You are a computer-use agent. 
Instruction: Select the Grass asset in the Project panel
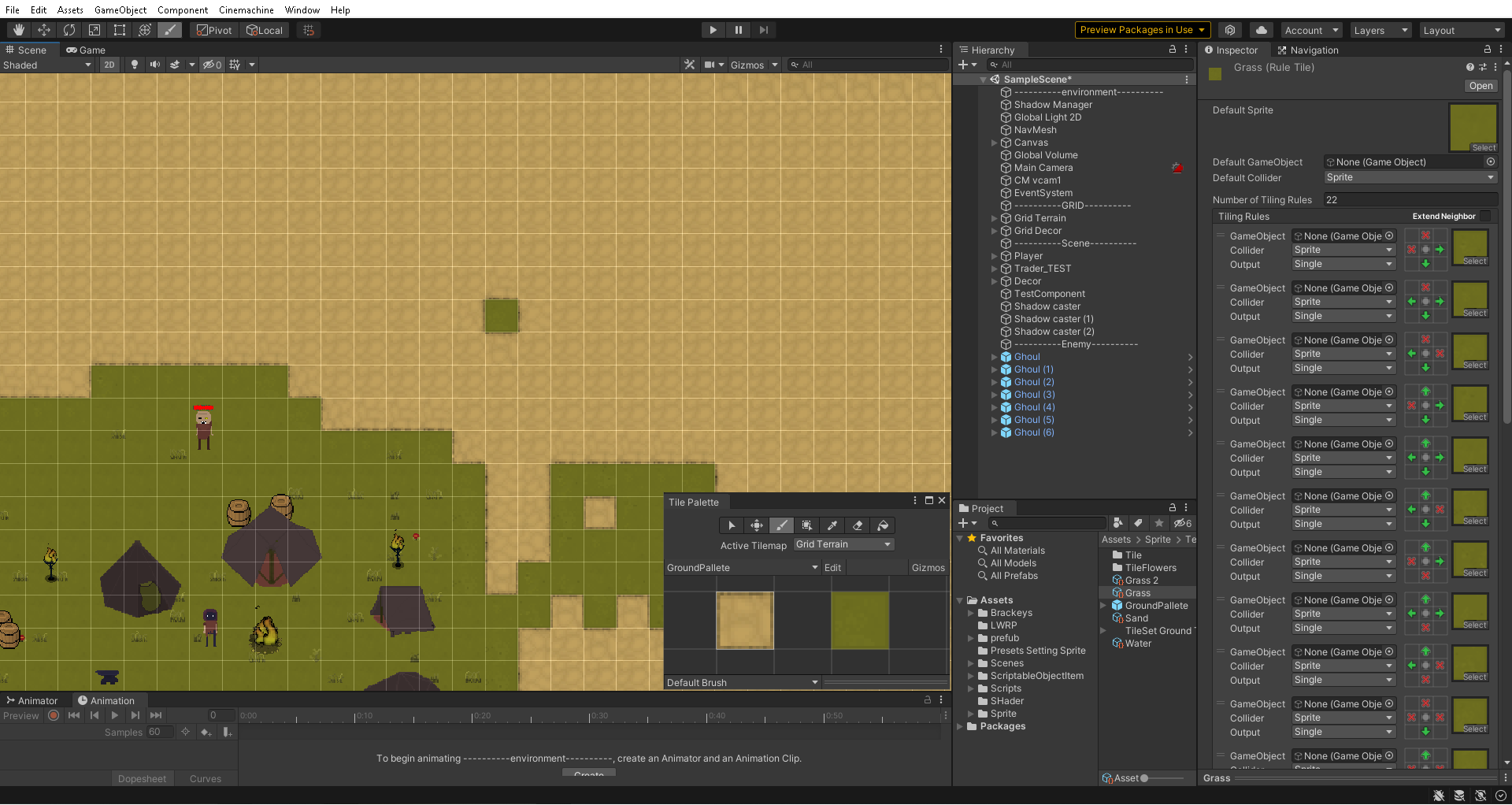pyautogui.click(x=1140, y=592)
